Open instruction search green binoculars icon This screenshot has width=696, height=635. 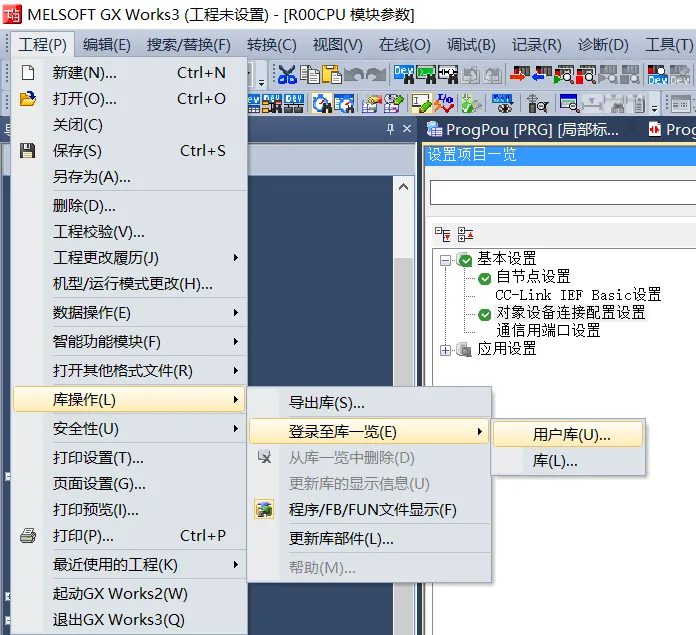[426, 74]
